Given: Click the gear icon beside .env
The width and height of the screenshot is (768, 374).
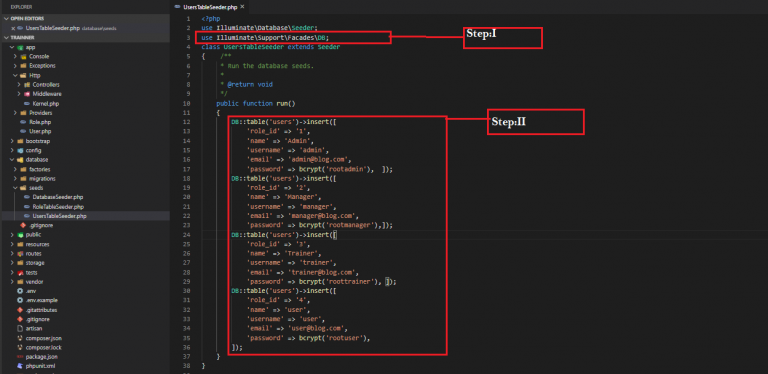Looking at the screenshot, I should [x=20, y=291].
